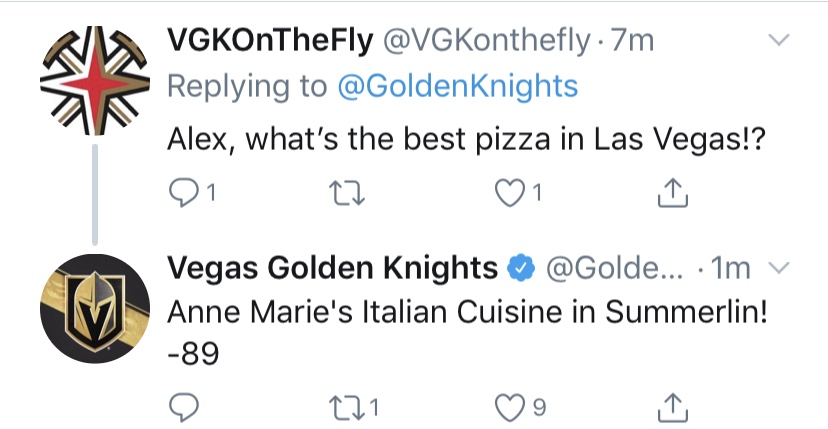828x429 pixels.
Task: Open VGKOnTheFly profile picture
Action: (95, 80)
